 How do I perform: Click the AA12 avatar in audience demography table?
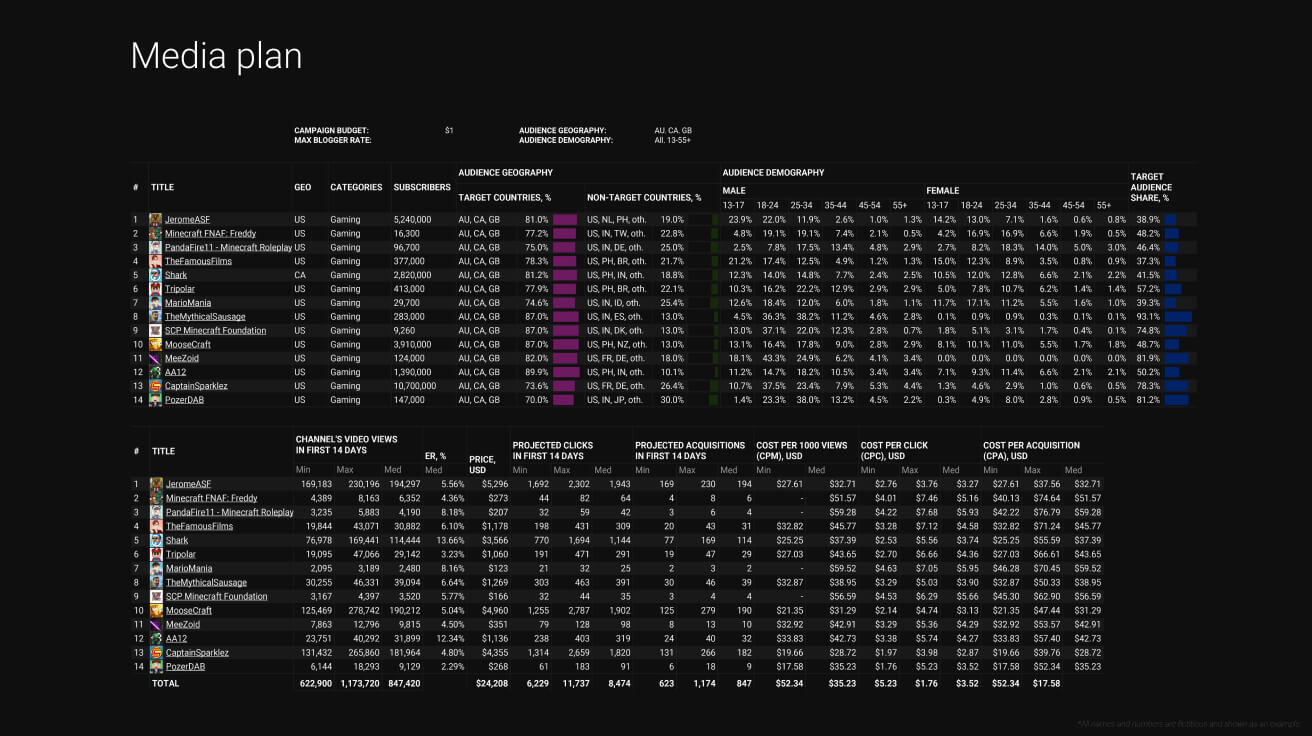[x=155, y=372]
